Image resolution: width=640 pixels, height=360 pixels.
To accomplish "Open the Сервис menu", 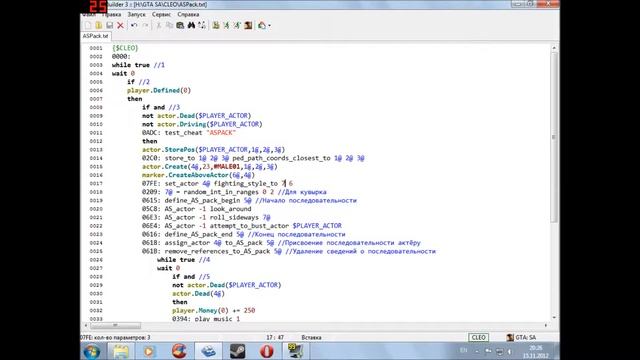I will coord(161,14).
